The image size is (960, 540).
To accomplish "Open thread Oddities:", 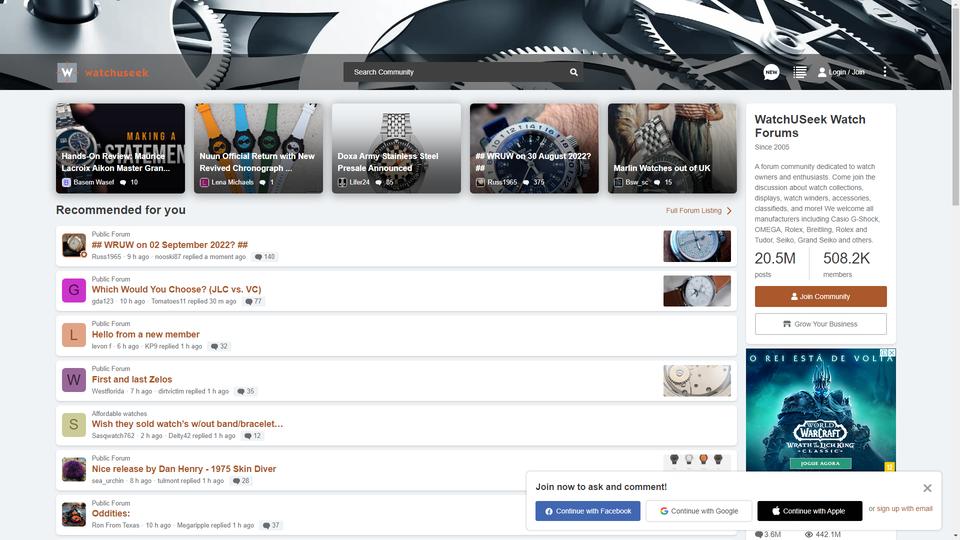I will [111, 514].
